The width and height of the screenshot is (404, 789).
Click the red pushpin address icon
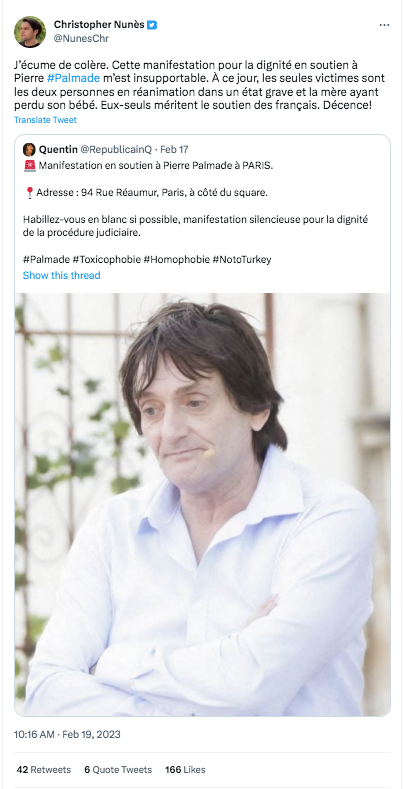tap(29, 193)
